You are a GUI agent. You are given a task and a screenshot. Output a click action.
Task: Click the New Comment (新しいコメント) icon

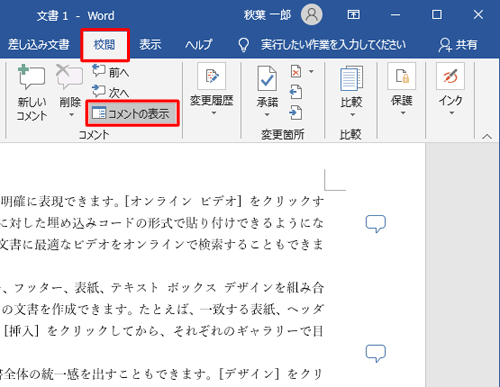coord(31,77)
